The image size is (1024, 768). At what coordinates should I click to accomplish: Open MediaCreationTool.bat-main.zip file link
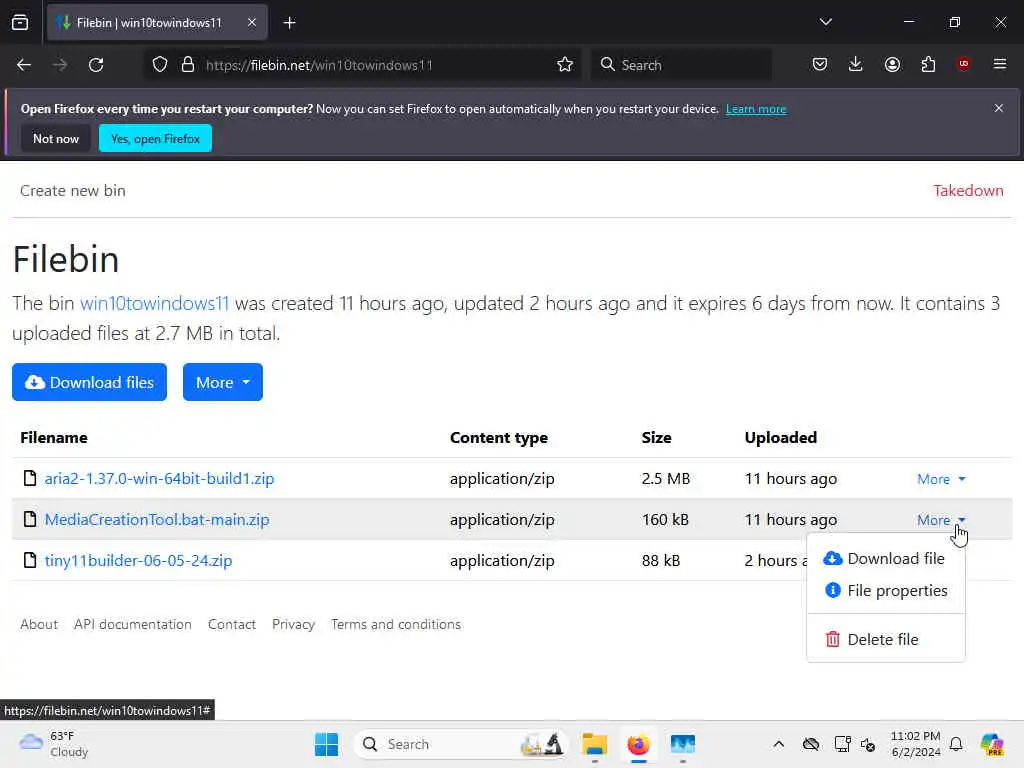click(x=157, y=520)
